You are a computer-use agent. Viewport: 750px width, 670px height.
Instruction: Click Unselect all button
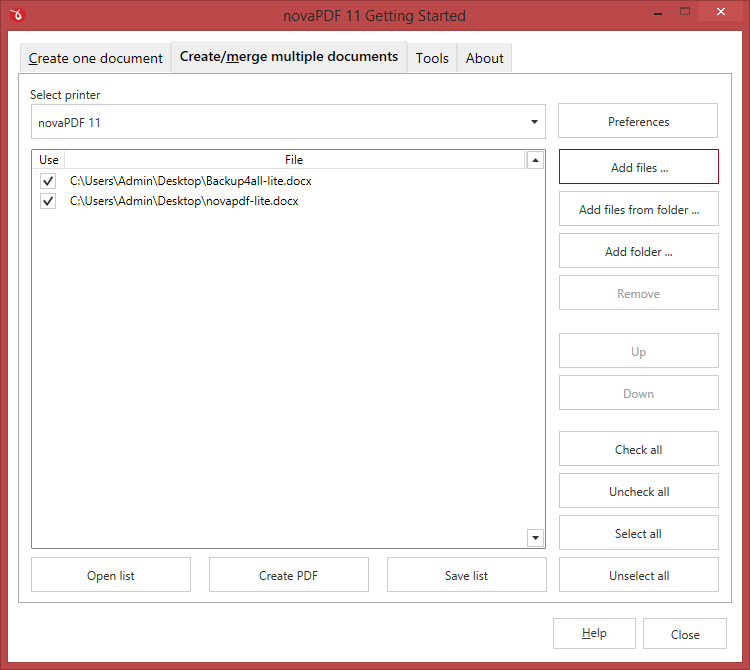(x=639, y=575)
